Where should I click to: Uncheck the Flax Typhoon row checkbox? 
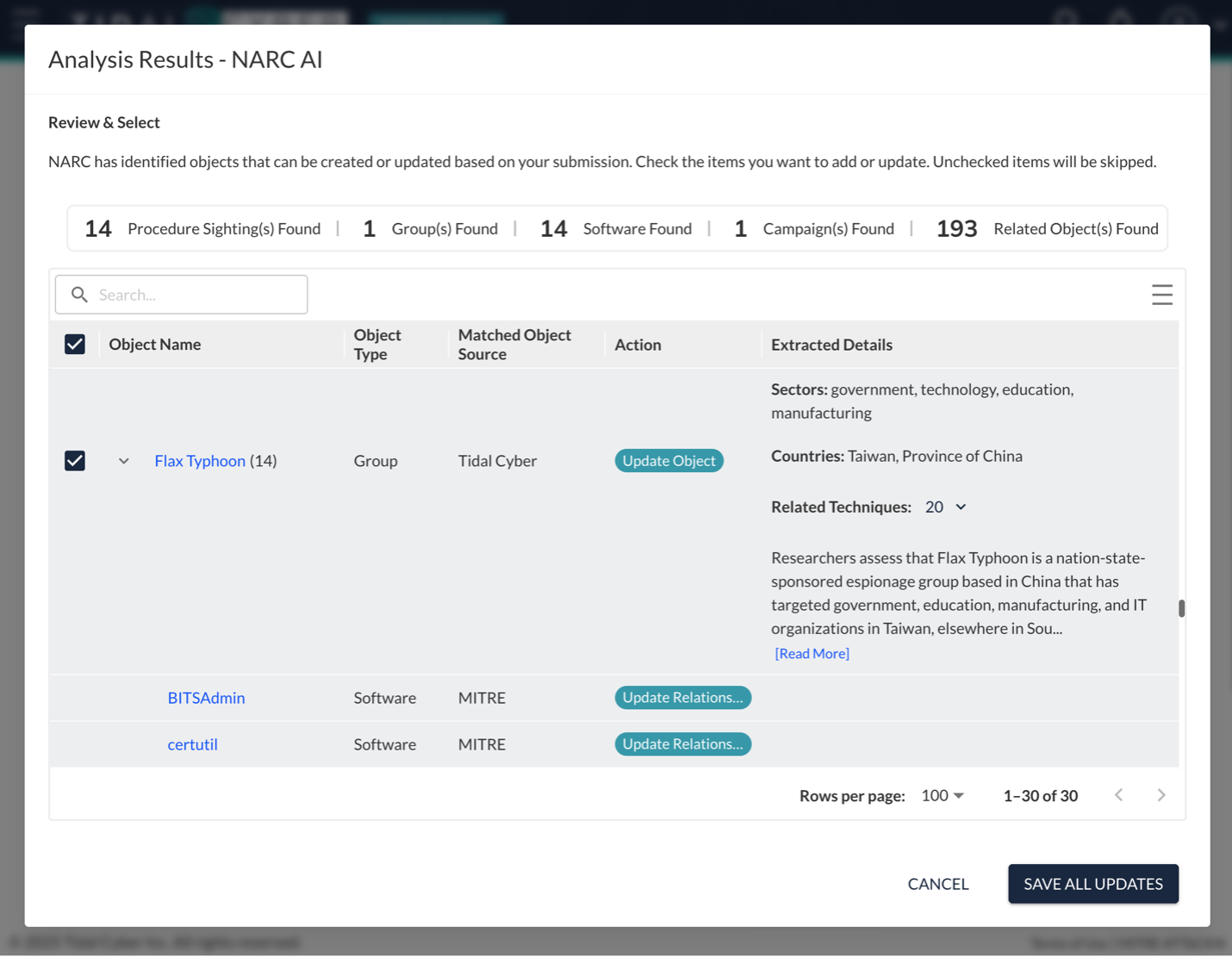75,461
